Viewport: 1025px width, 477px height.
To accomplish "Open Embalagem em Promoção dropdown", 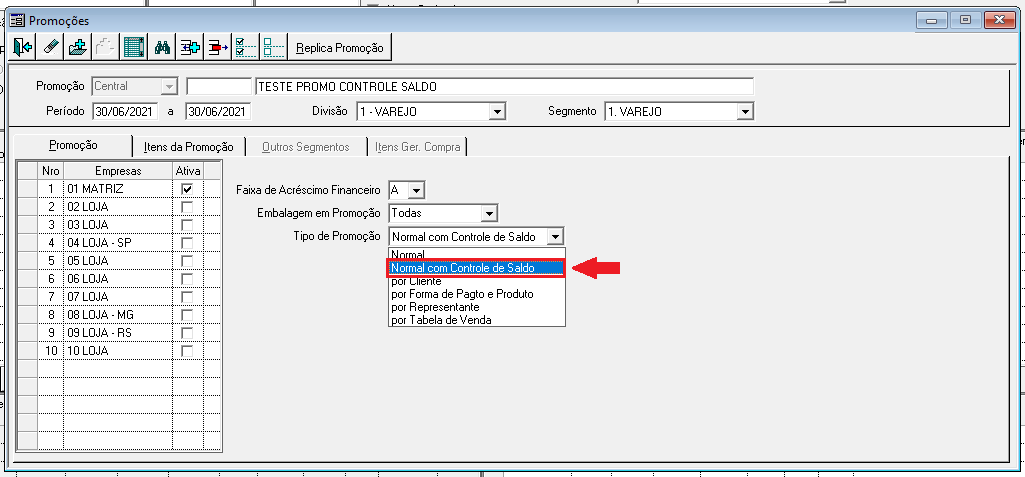I will click(488, 213).
